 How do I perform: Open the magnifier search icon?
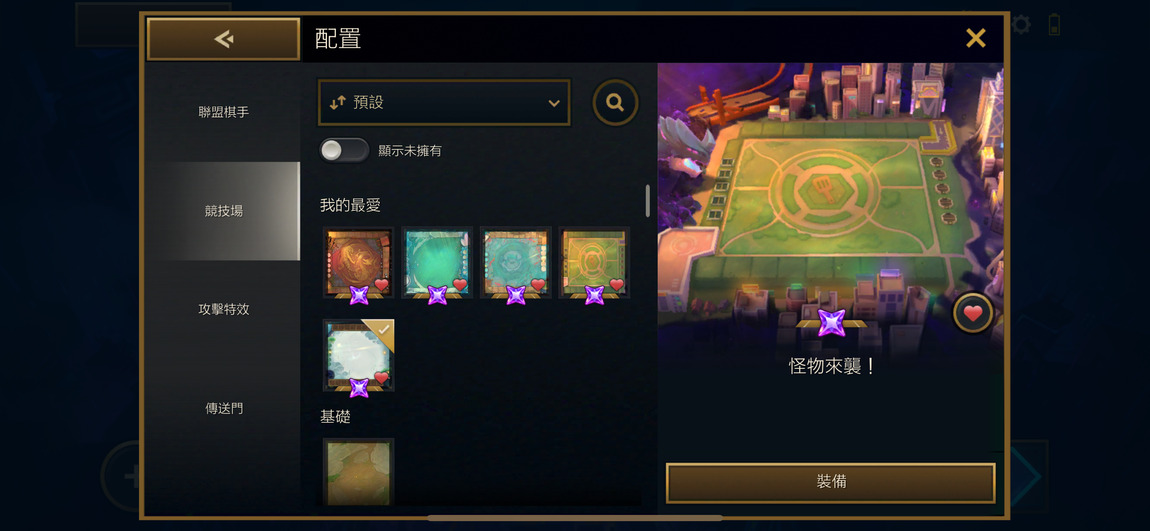point(615,103)
